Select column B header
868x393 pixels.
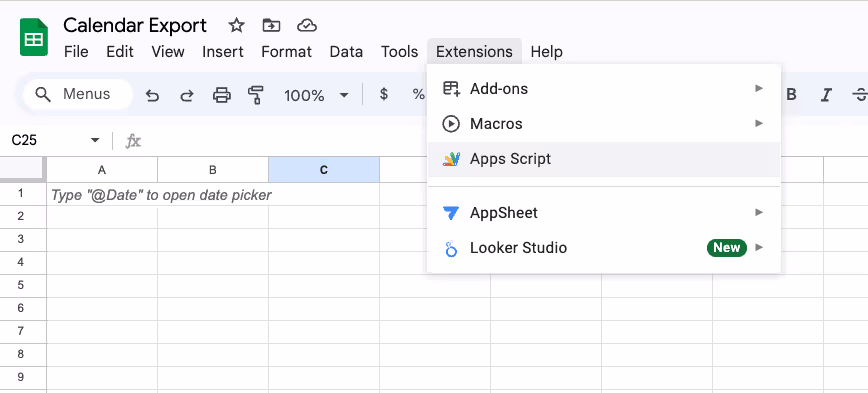pyautogui.click(x=213, y=170)
